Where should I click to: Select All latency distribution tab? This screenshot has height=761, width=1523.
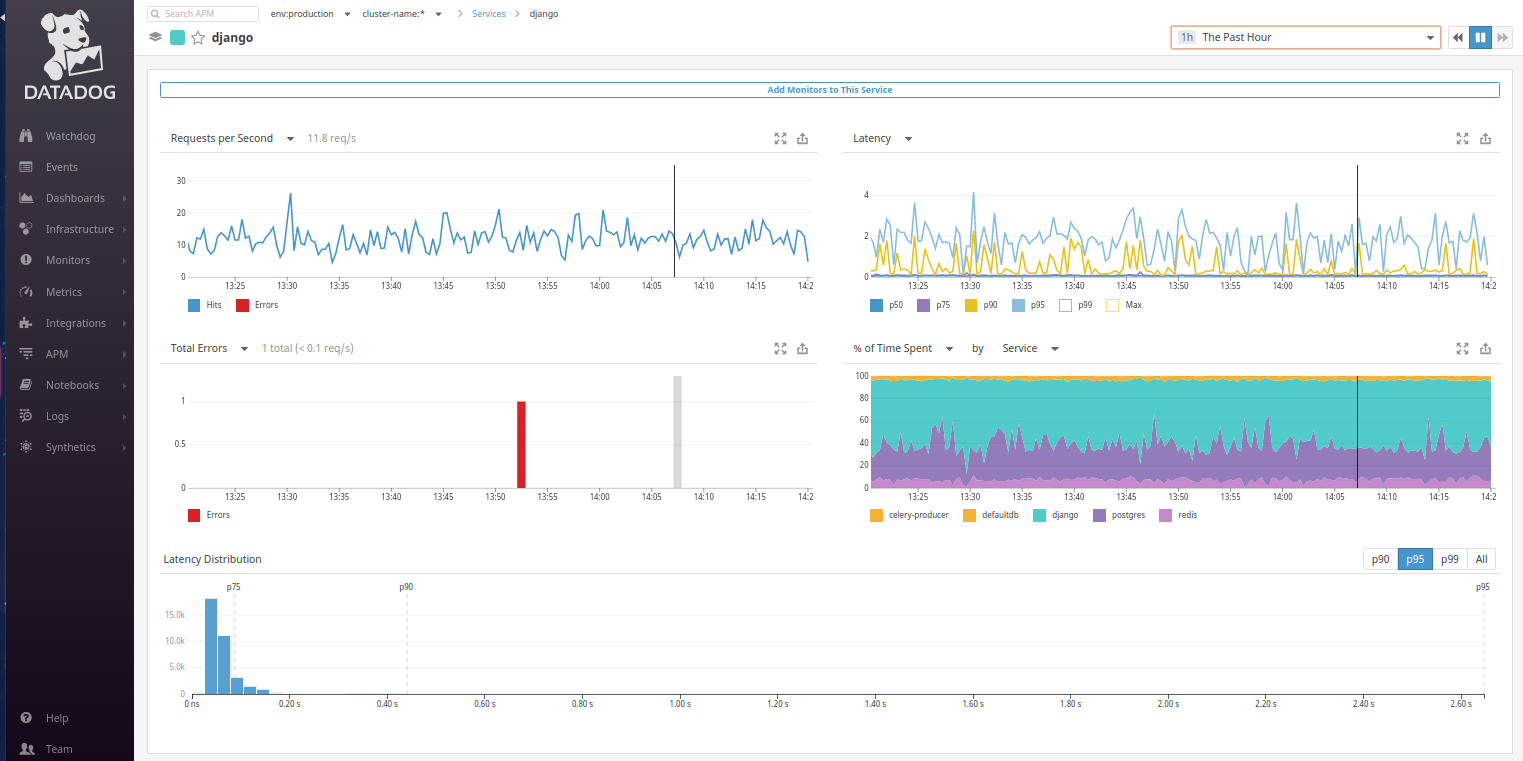point(1481,560)
